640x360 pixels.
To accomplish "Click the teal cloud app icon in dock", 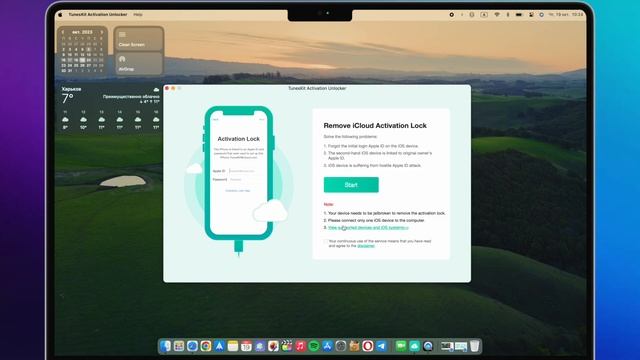I will pyautogui.click(x=415, y=346).
